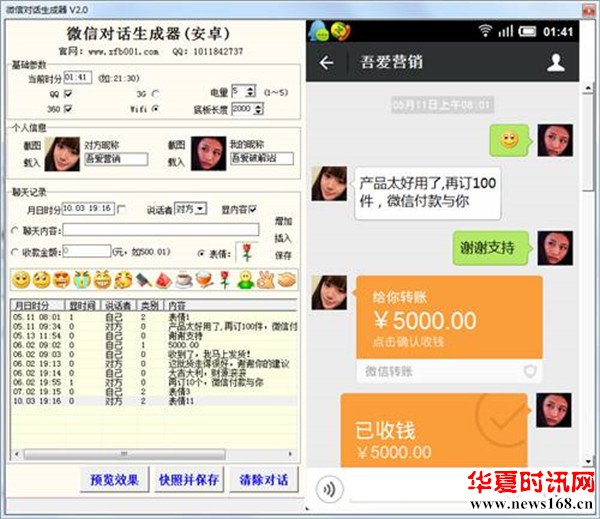The width and height of the screenshot is (600, 519).
Task: Pick the rice bowl emoji in strip
Action: click(205, 280)
